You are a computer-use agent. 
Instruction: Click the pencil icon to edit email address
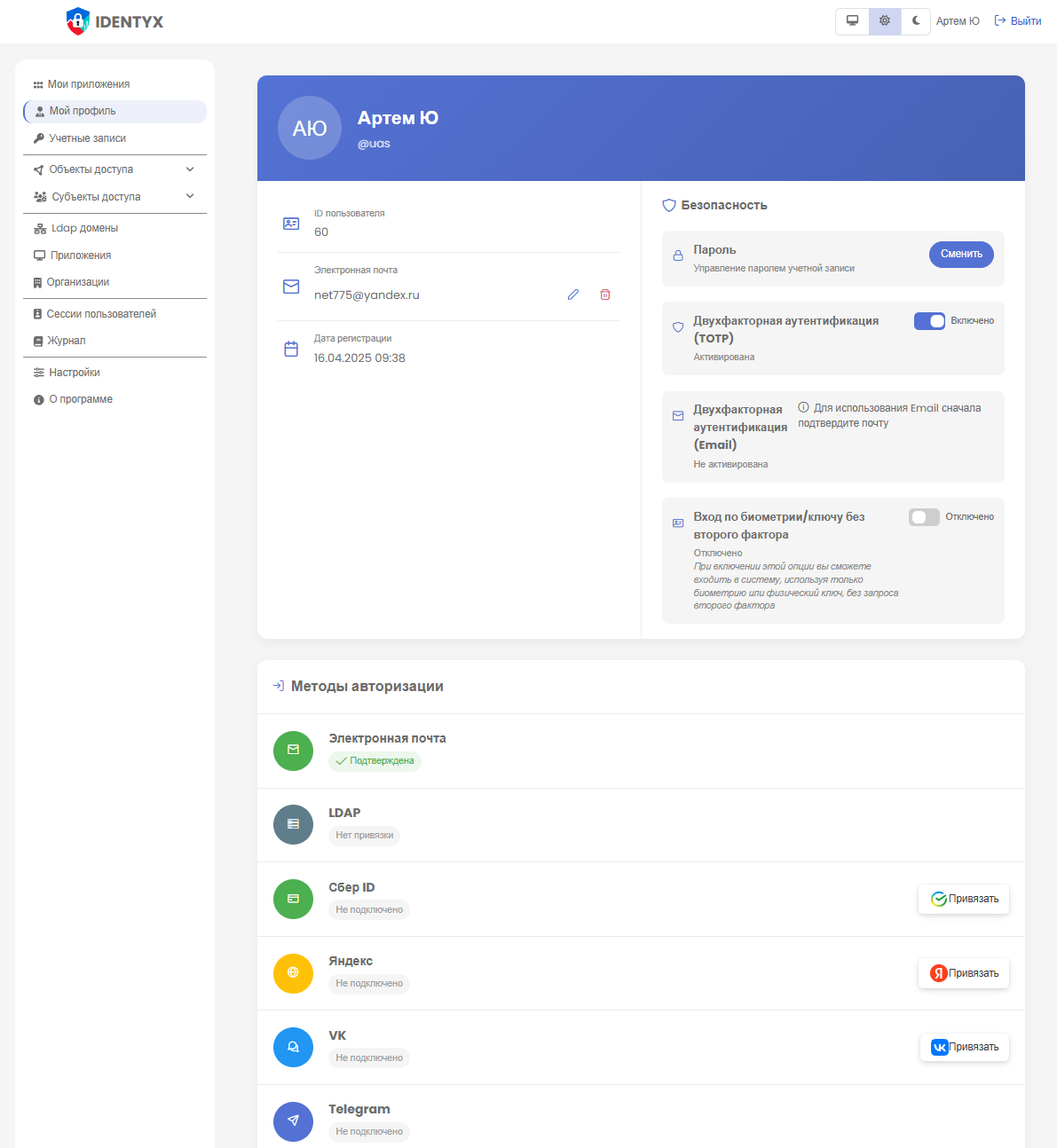point(572,294)
